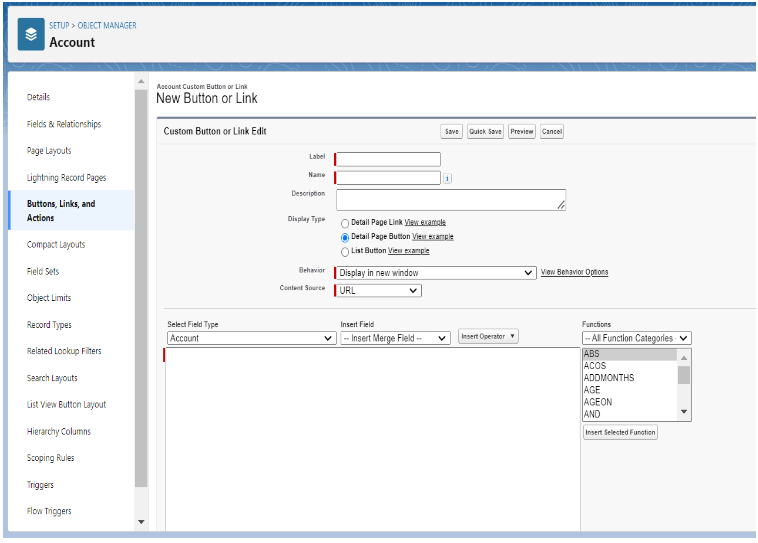The height and width of the screenshot is (543, 758).
Task: Open View Behavior Options link
Action: [x=574, y=272]
